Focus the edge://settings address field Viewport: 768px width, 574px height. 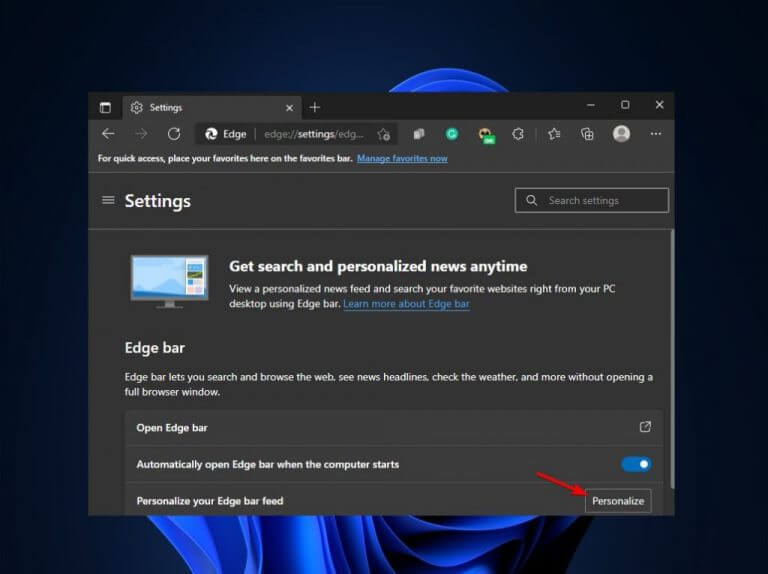pyautogui.click(x=313, y=134)
